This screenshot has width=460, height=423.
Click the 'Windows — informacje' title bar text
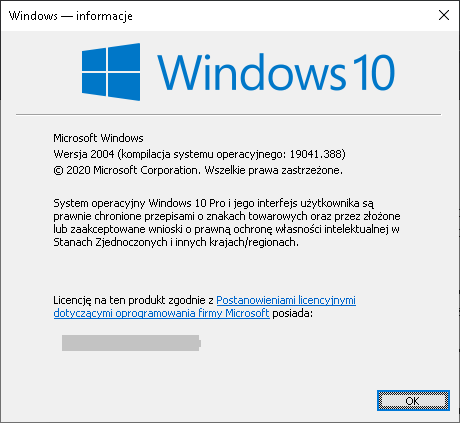pyautogui.click(x=71, y=16)
